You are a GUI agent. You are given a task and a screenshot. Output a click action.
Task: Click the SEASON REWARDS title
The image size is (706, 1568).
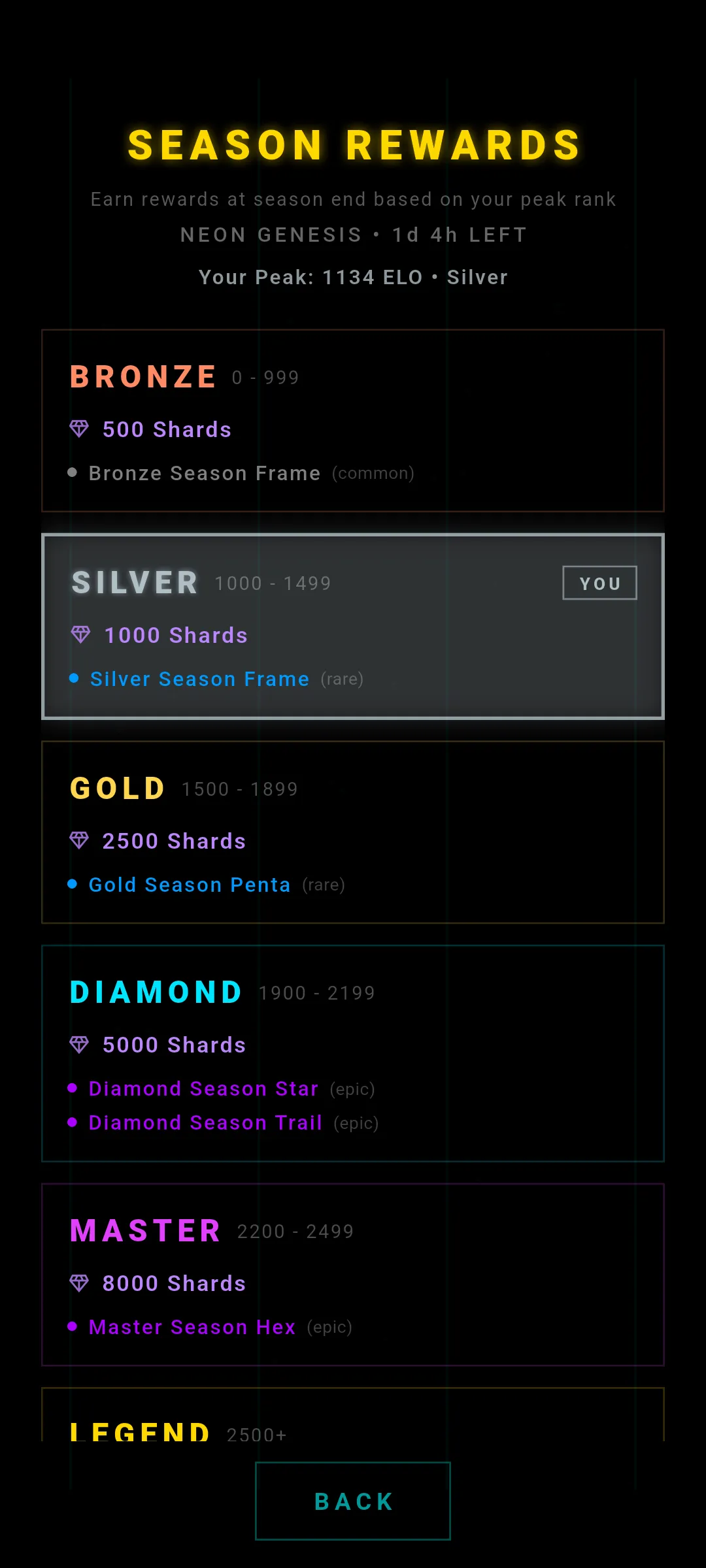point(353,144)
